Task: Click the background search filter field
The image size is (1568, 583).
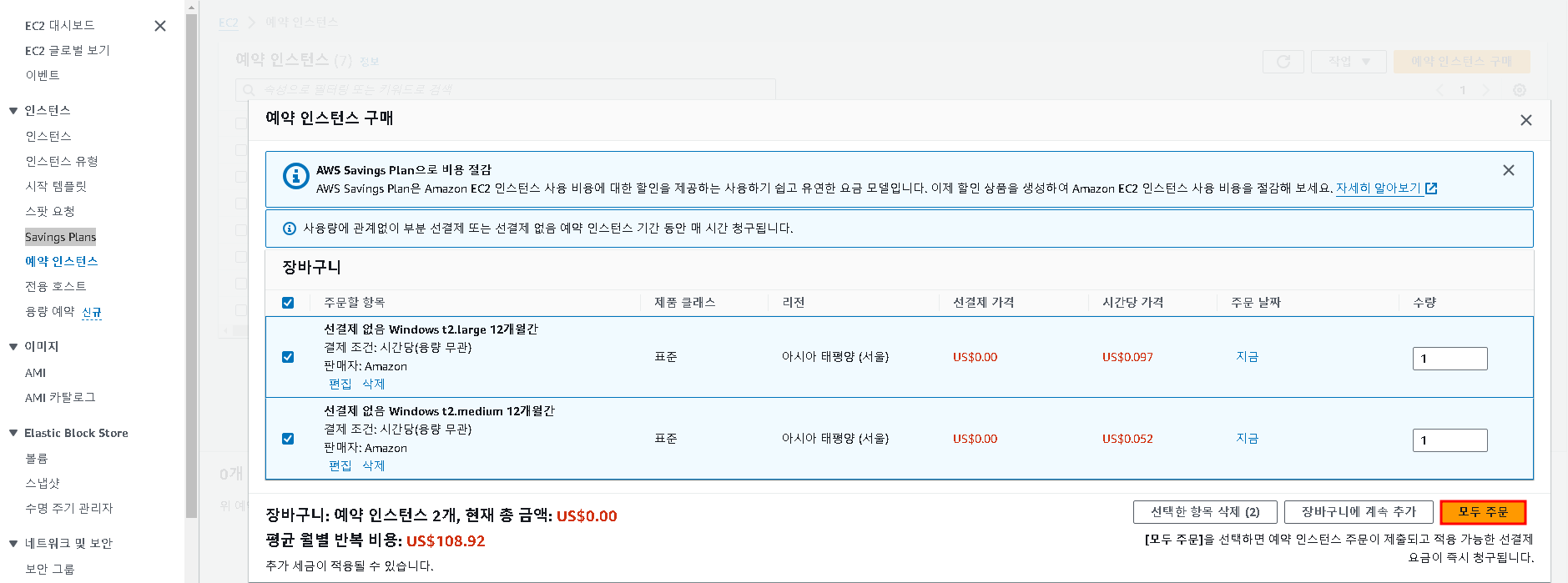Action: click(x=506, y=89)
